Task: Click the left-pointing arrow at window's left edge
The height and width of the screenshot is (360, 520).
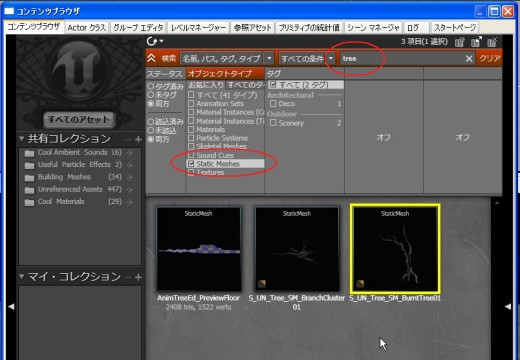Action: pos(11,306)
